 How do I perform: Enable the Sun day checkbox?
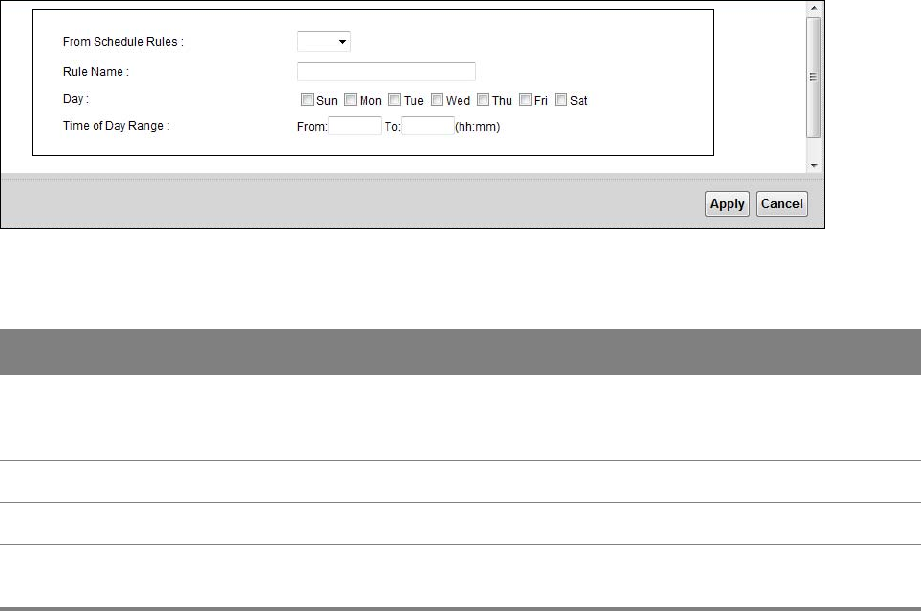307,100
